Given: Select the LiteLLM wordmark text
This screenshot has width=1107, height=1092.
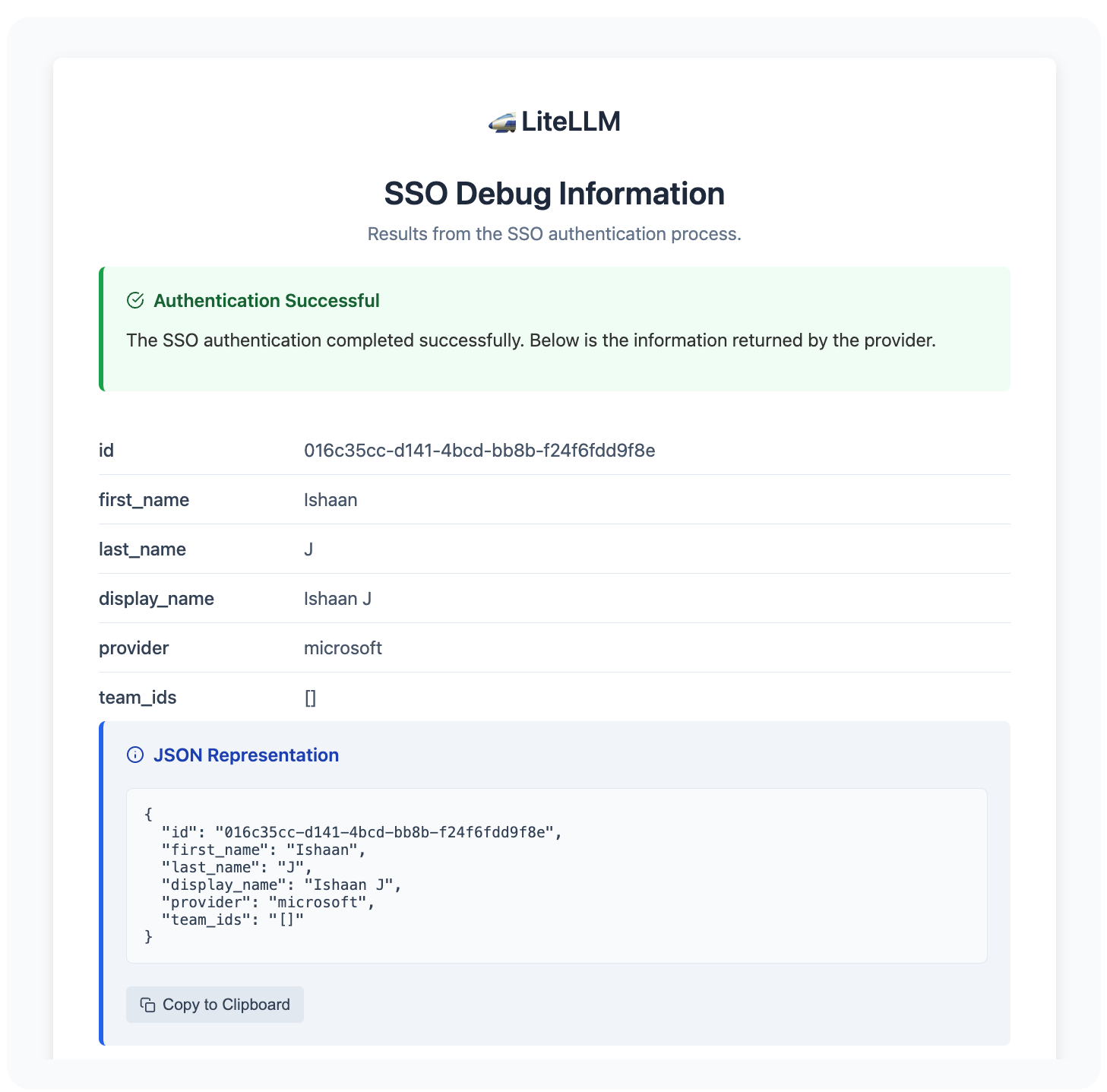Looking at the screenshot, I should click(570, 121).
